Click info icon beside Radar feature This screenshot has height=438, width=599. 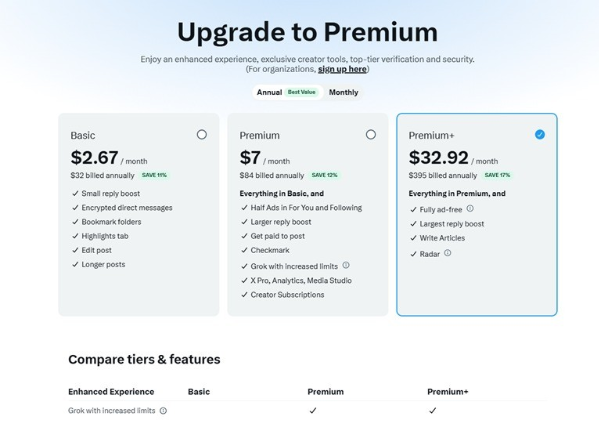tap(448, 253)
